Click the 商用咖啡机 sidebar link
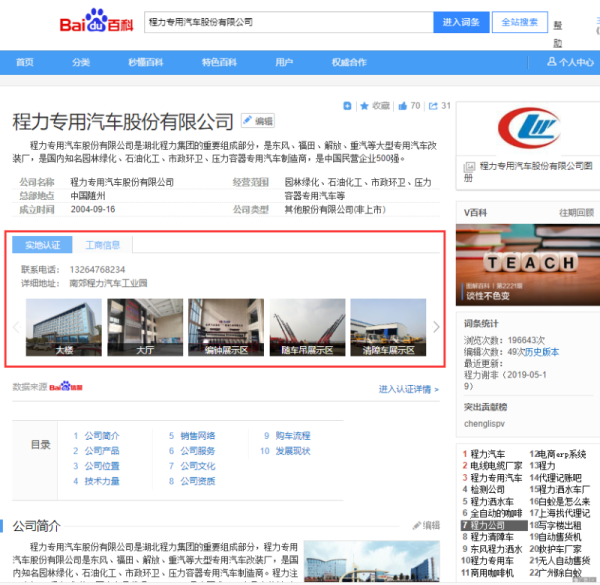The height and width of the screenshot is (585, 600). click(x=492, y=573)
